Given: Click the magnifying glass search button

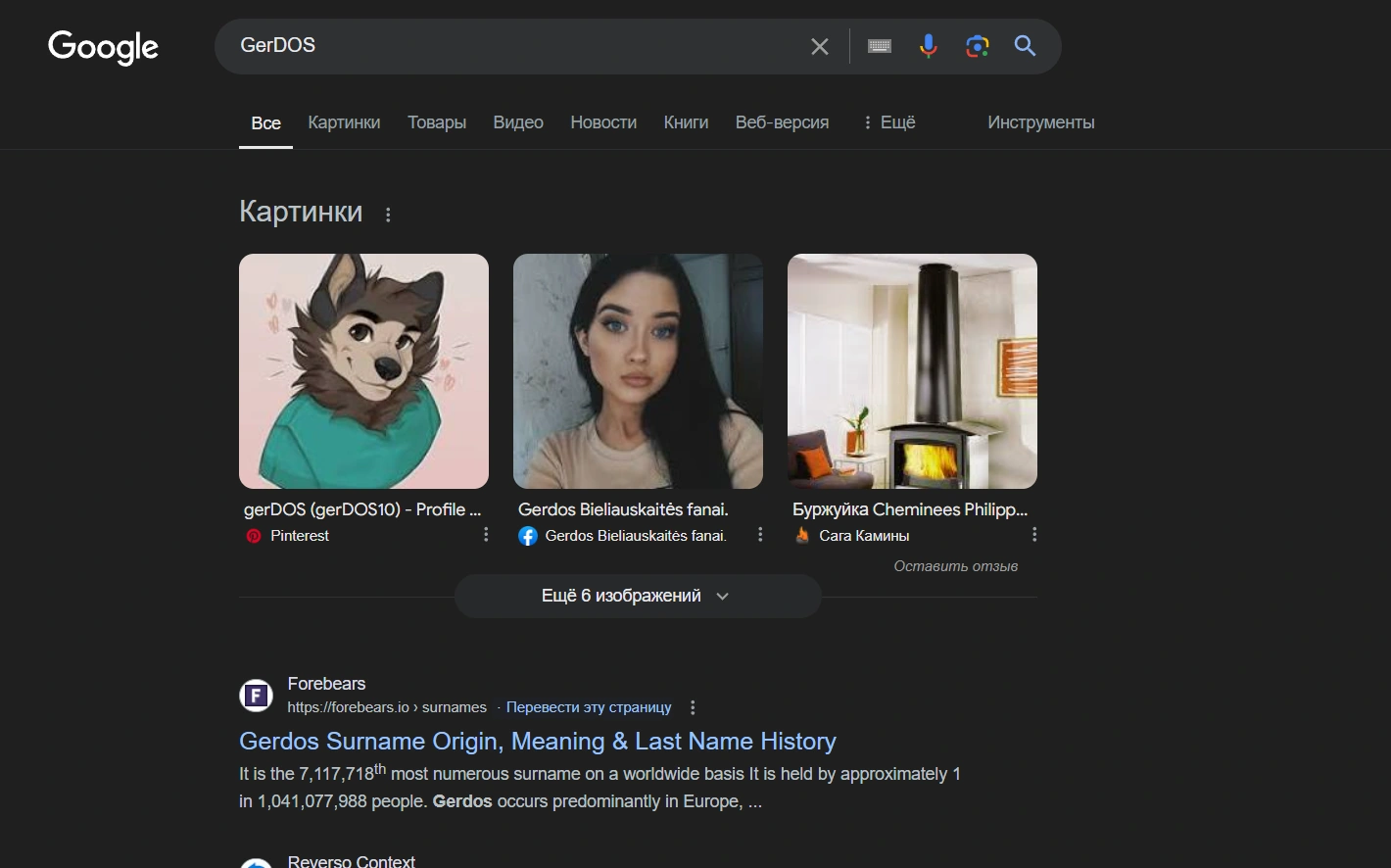Looking at the screenshot, I should tap(1025, 46).
